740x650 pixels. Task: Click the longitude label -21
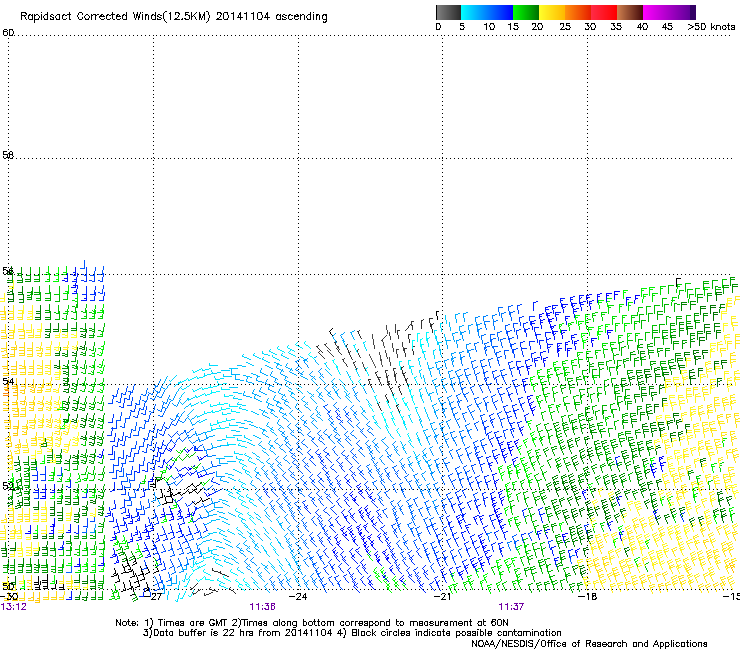click(x=442, y=597)
